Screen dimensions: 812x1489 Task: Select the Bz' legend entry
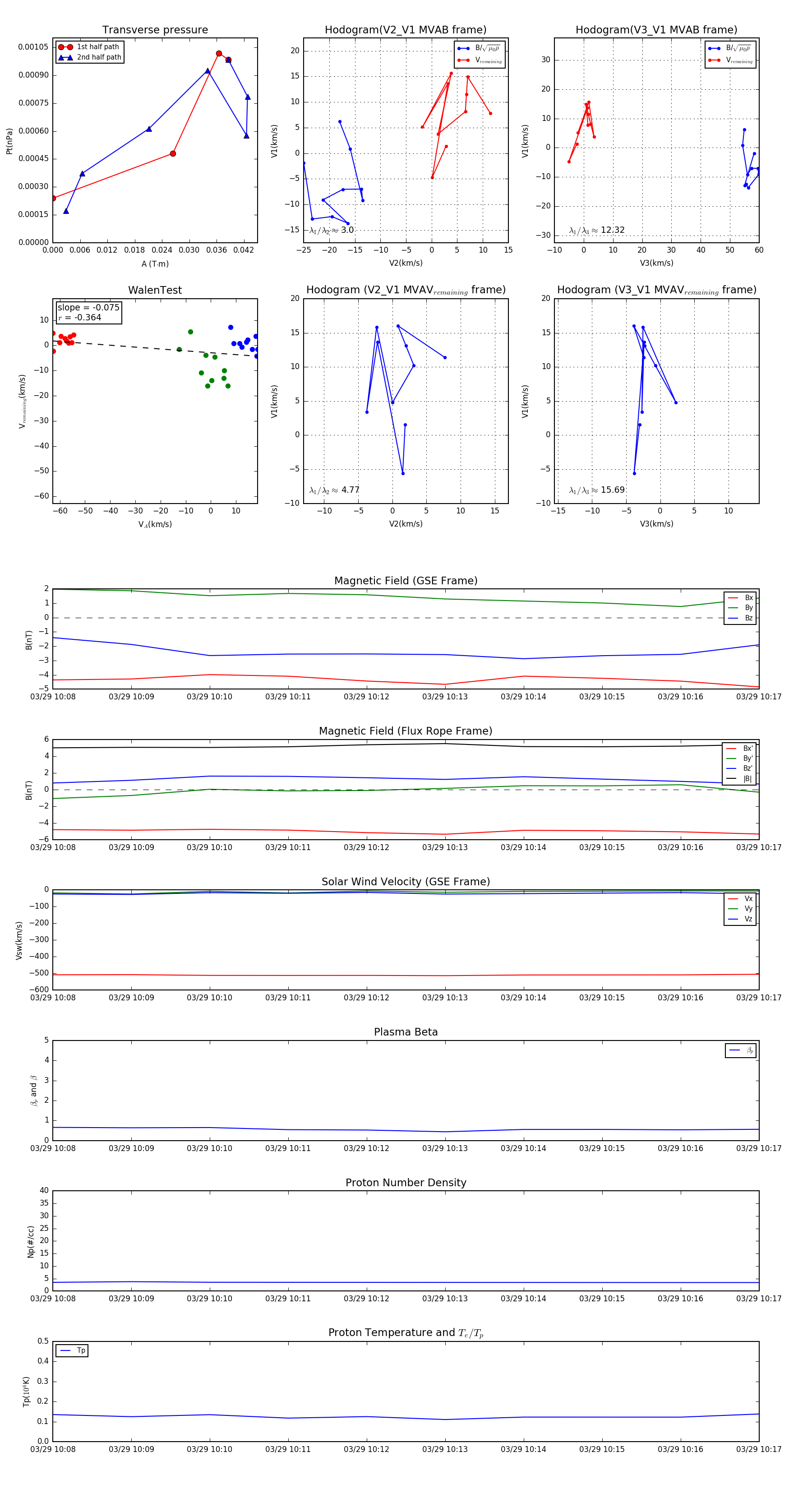pyautogui.click(x=739, y=768)
